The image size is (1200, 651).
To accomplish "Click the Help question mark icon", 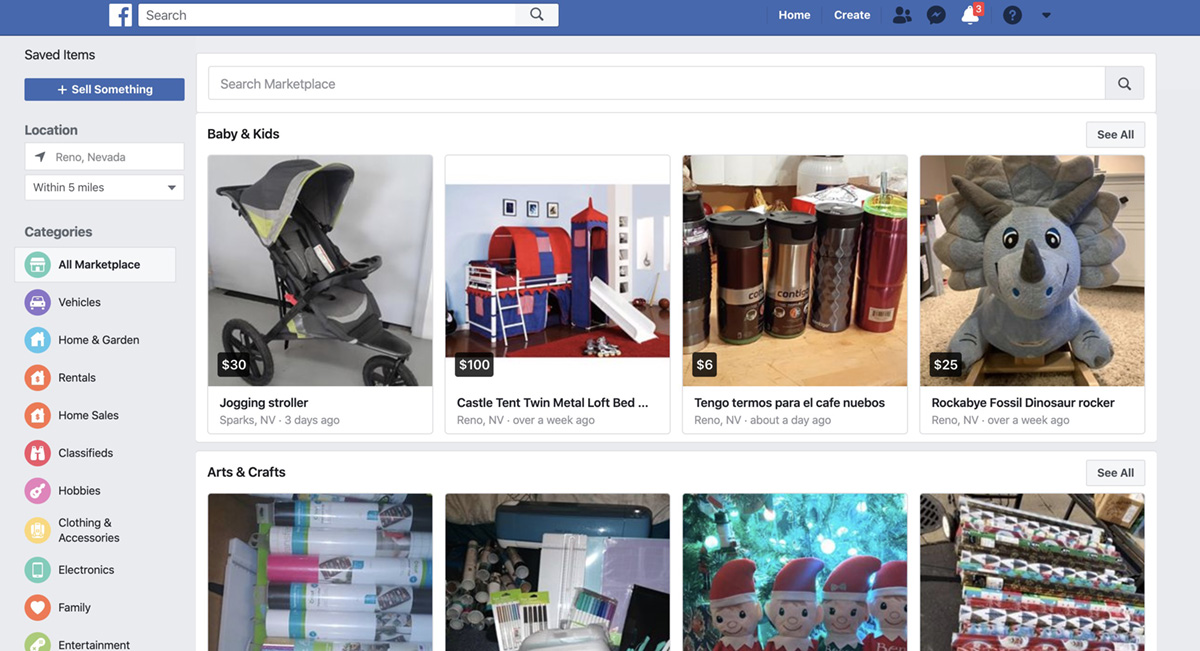I will [x=1012, y=15].
